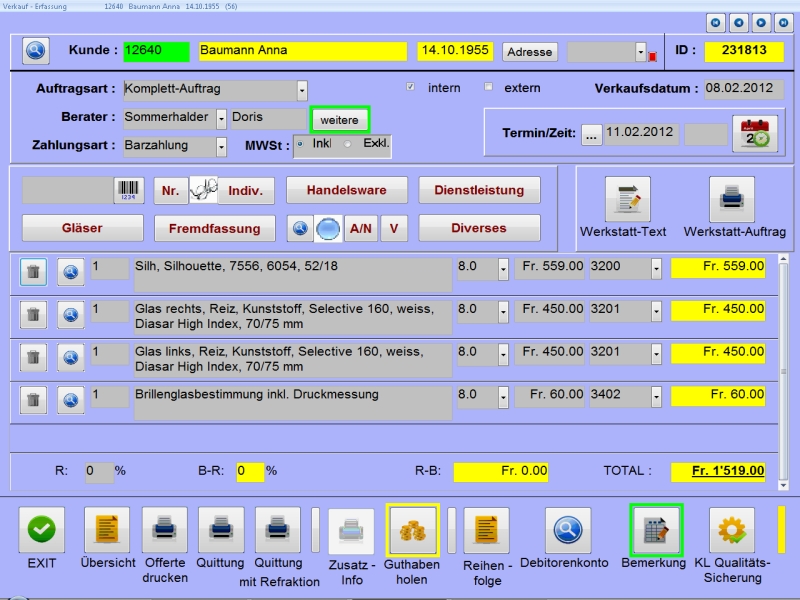Look up the Brillenglasbestimmung item details

[70, 399]
